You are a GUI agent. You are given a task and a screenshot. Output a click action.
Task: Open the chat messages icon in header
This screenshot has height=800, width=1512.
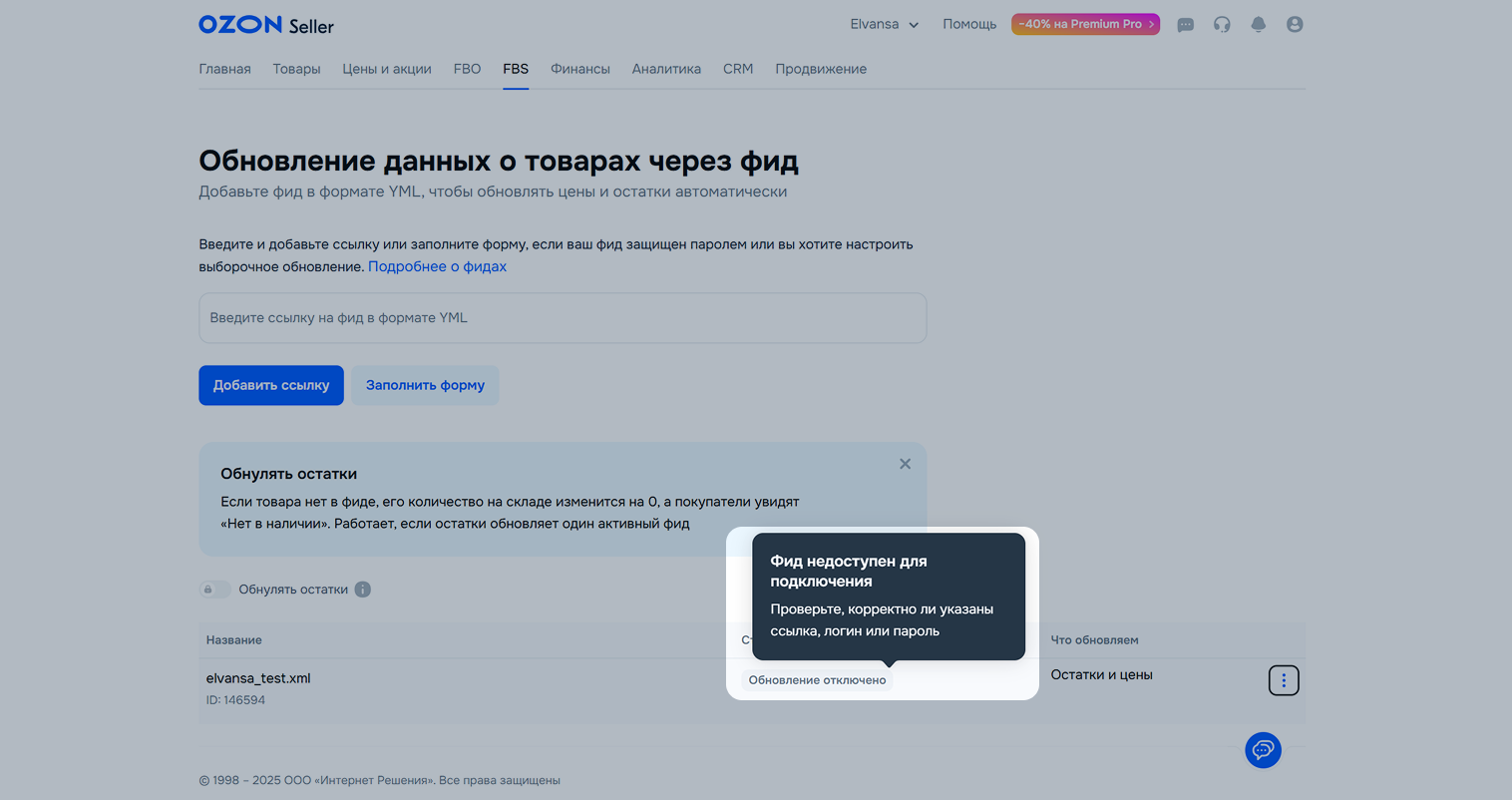point(1185,25)
